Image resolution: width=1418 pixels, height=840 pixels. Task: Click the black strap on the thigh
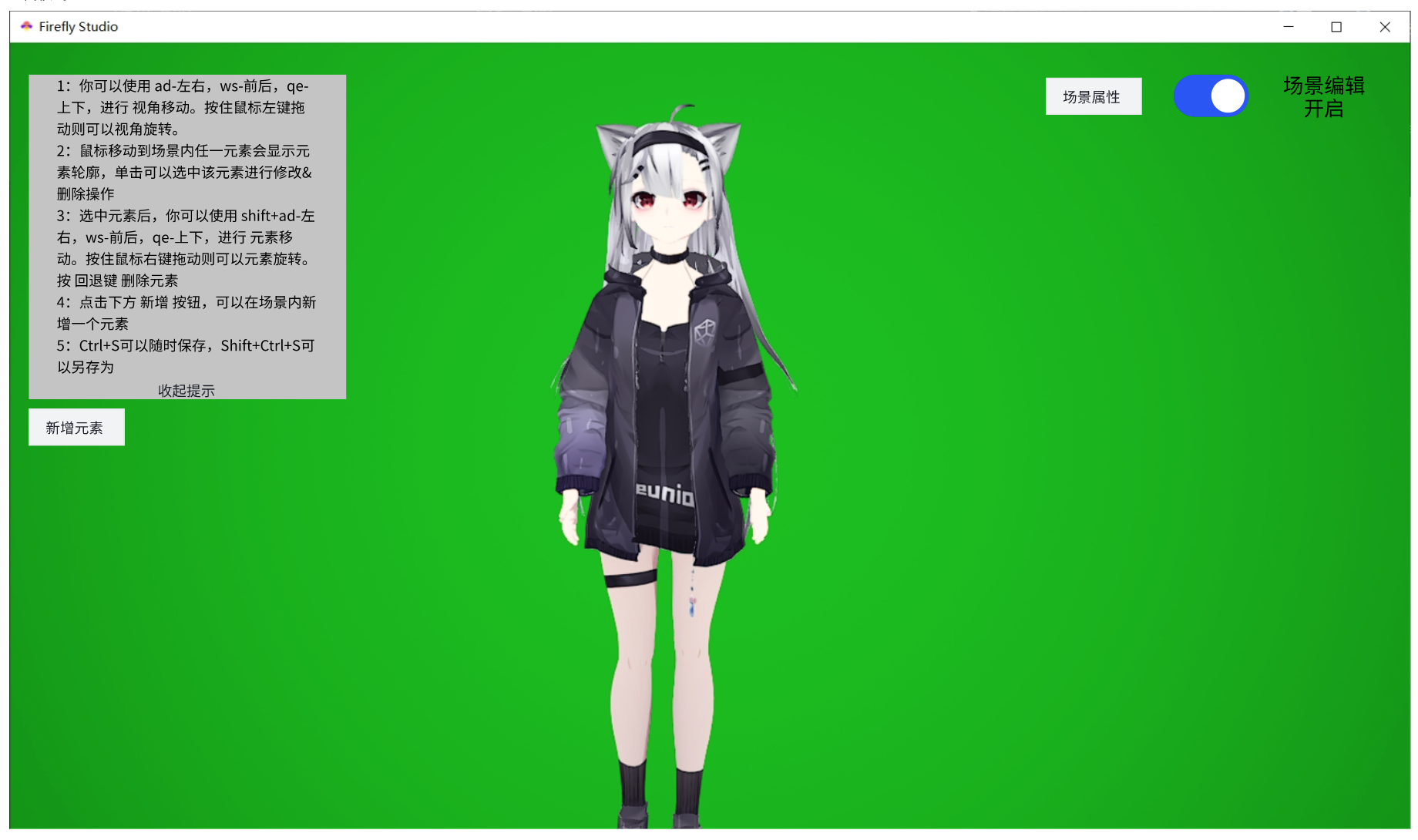click(630, 579)
